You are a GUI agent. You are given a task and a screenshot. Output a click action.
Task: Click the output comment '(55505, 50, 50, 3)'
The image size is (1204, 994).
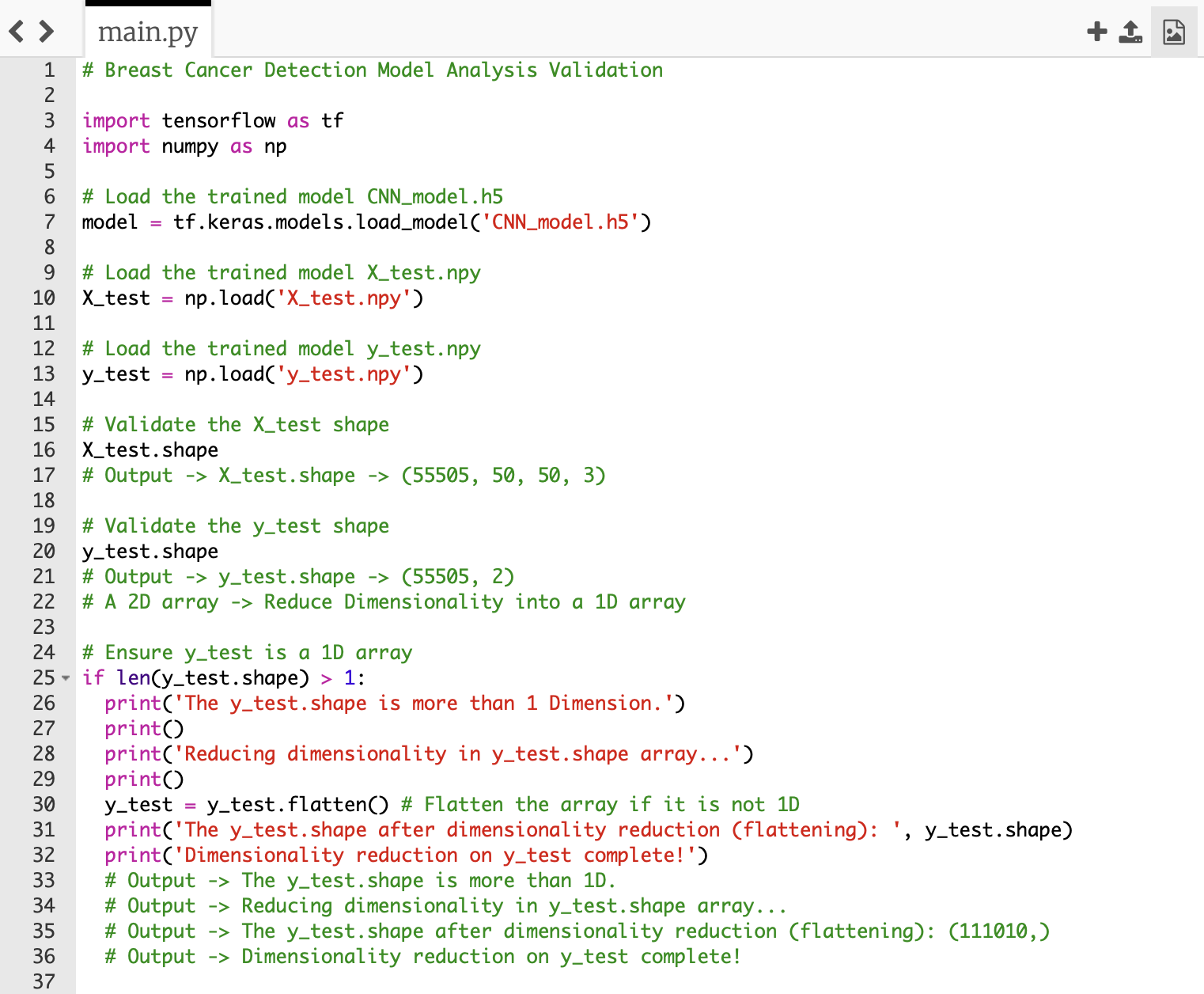click(503, 476)
